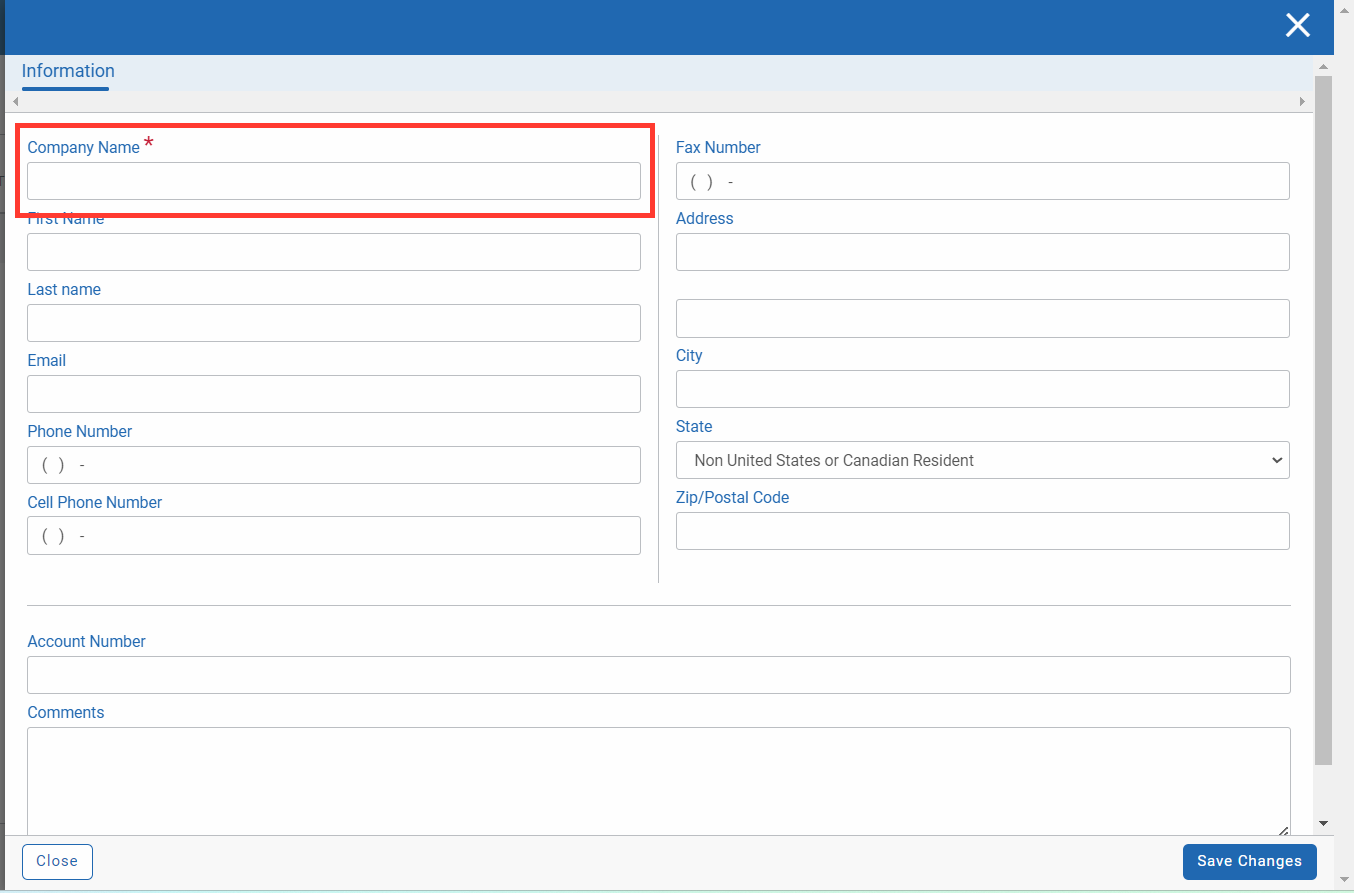Screen dimensions: 1354x893
Task: Select the Zip/Postal Code field
Action: tap(982, 531)
